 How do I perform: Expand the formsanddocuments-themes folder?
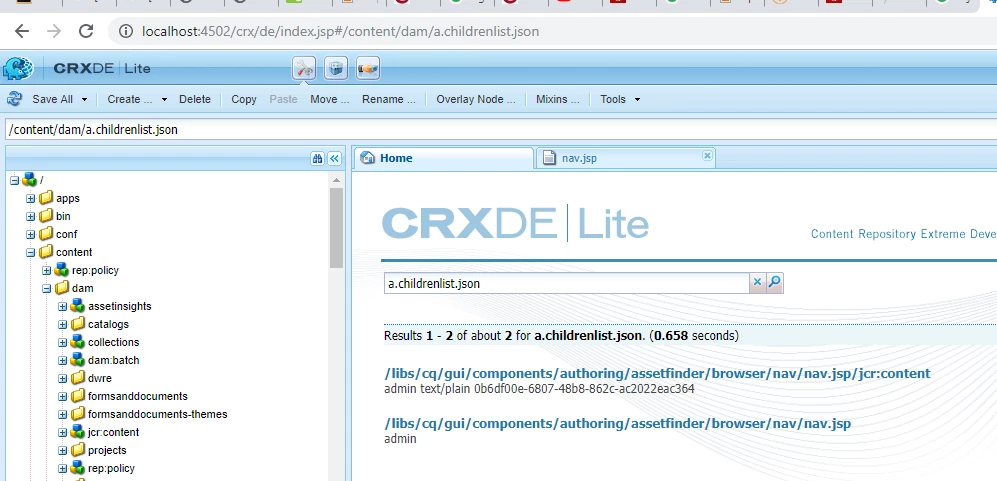click(62, 414)
